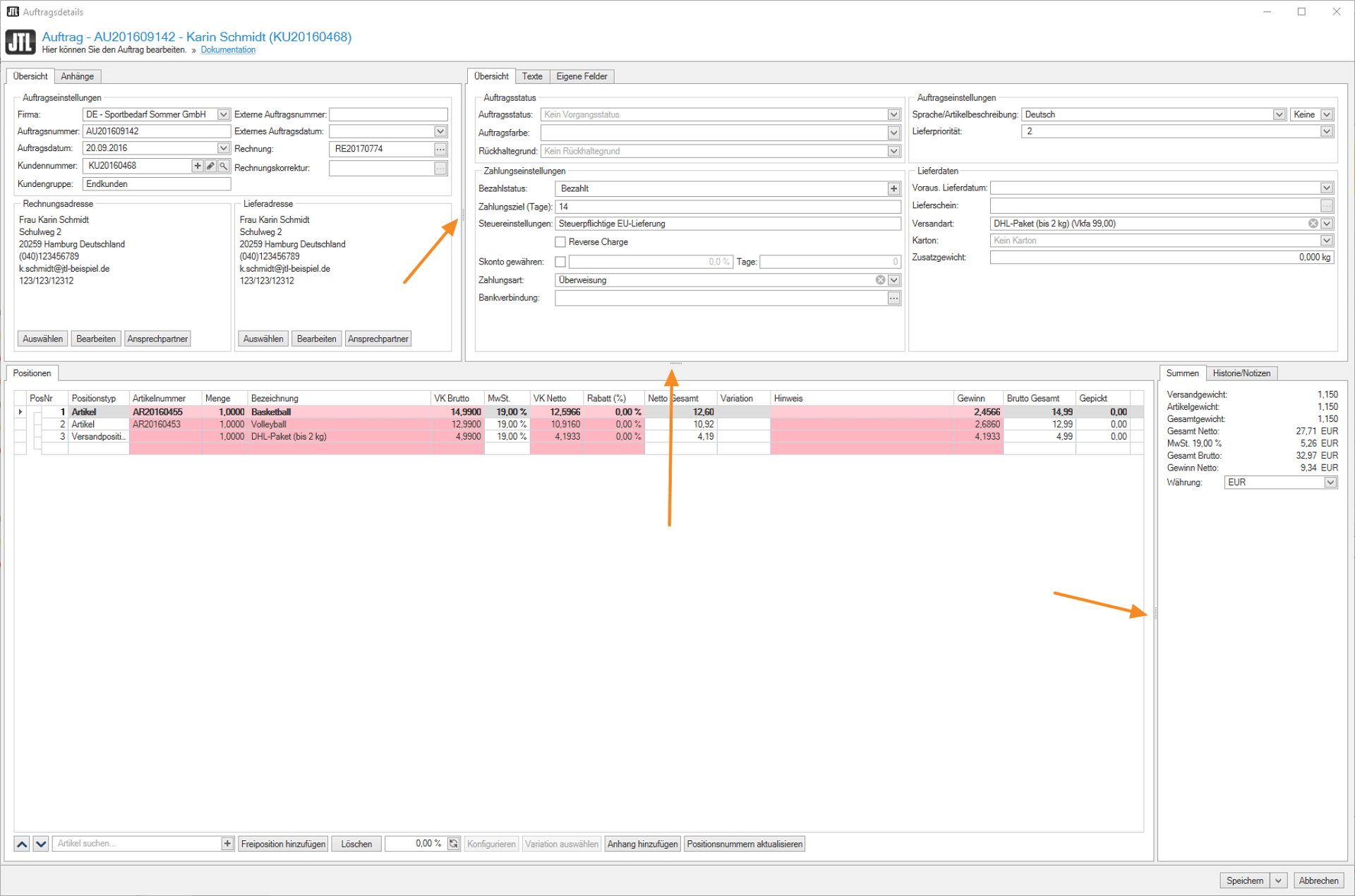Toggle the Skonto gewähren checkbox
Image resolution: width=1355 pixels, height=896 pixels.
click(560, 262)
